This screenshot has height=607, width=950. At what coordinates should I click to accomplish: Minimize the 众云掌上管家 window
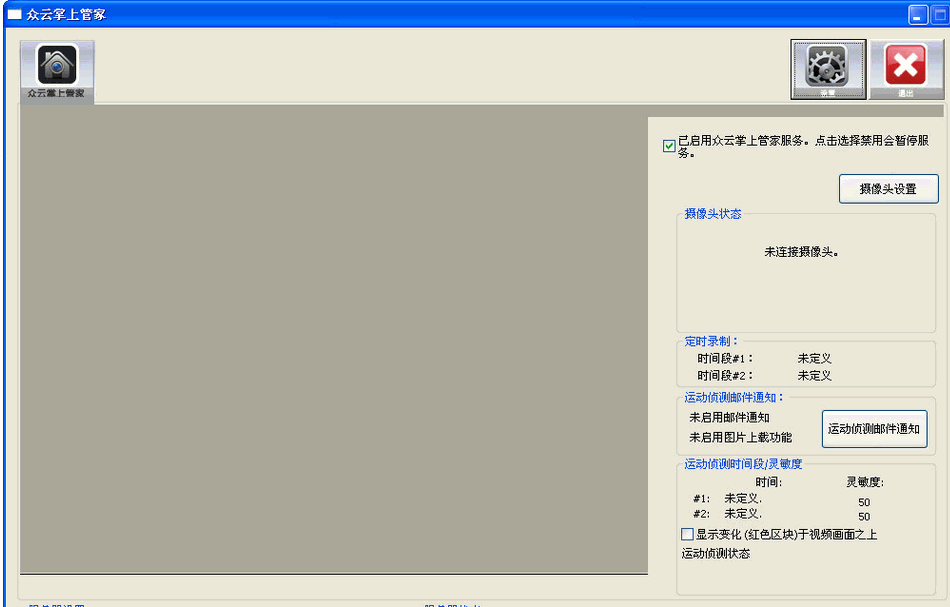click(x=917, y=15)
